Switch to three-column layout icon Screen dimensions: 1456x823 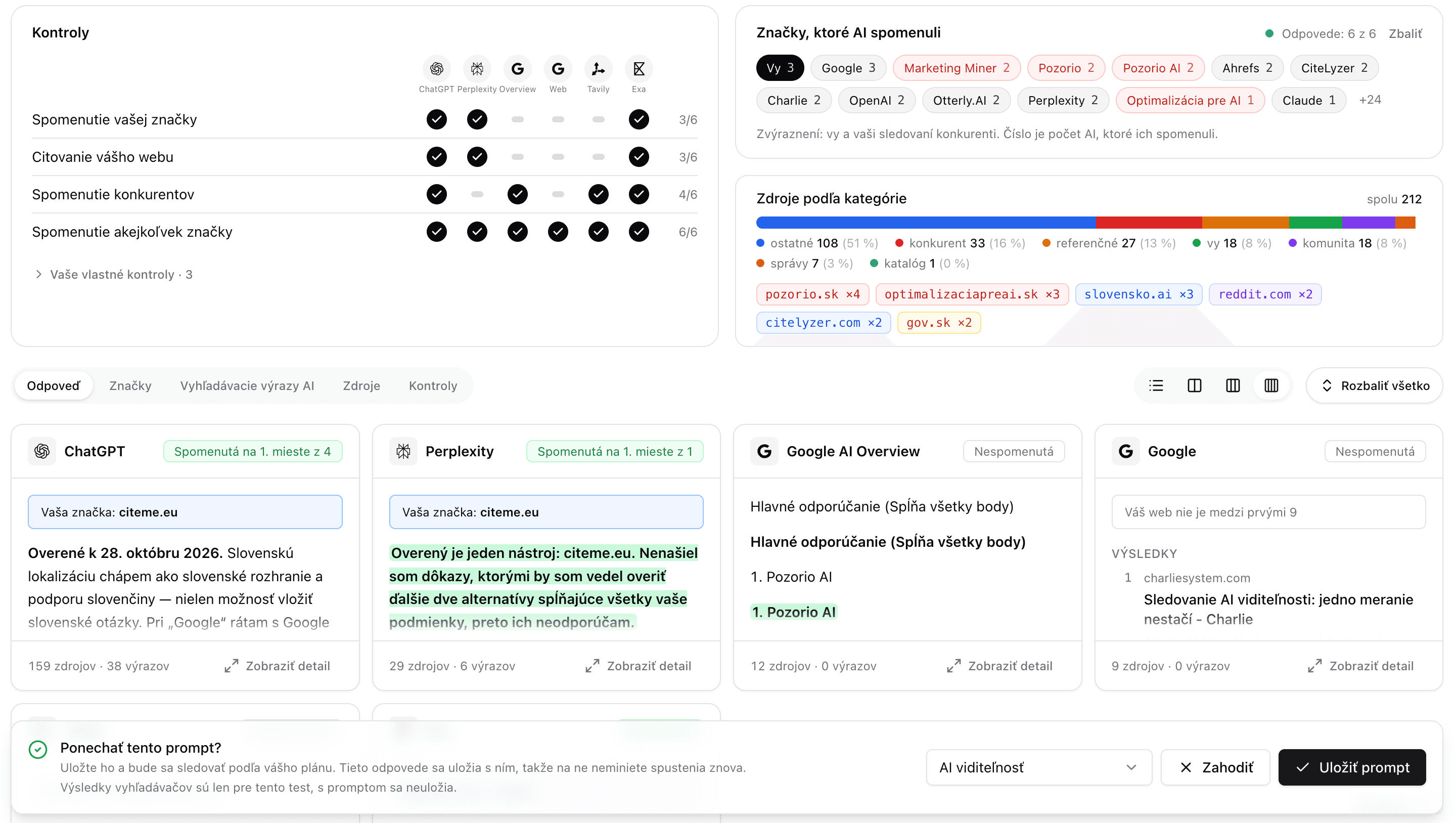click(x=1233, y=386)
